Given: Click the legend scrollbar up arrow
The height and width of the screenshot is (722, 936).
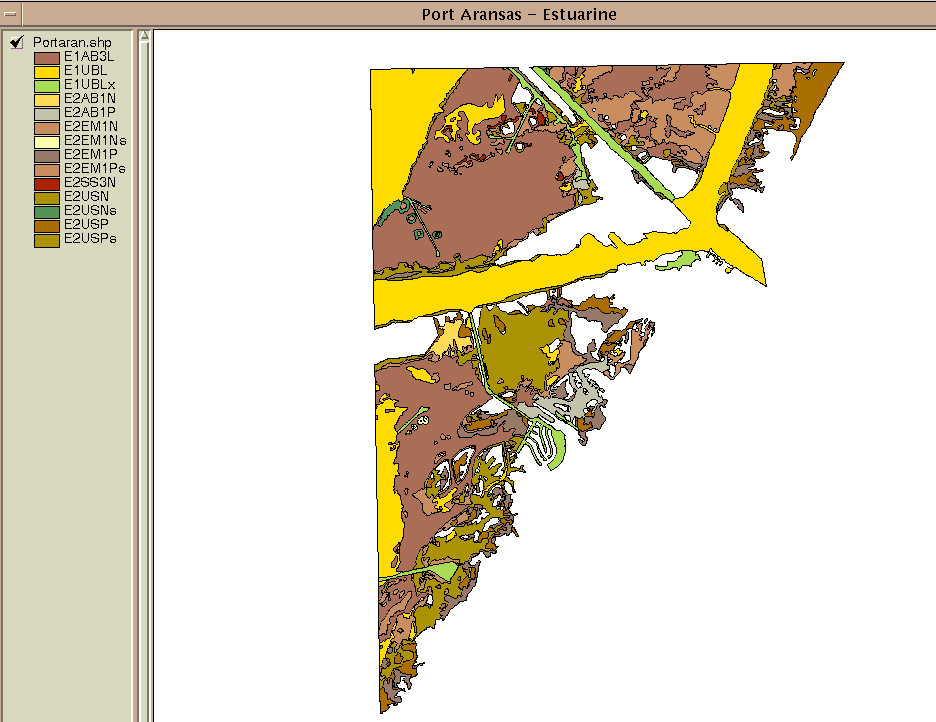Looking at the screenshot, I should point(144,37).
